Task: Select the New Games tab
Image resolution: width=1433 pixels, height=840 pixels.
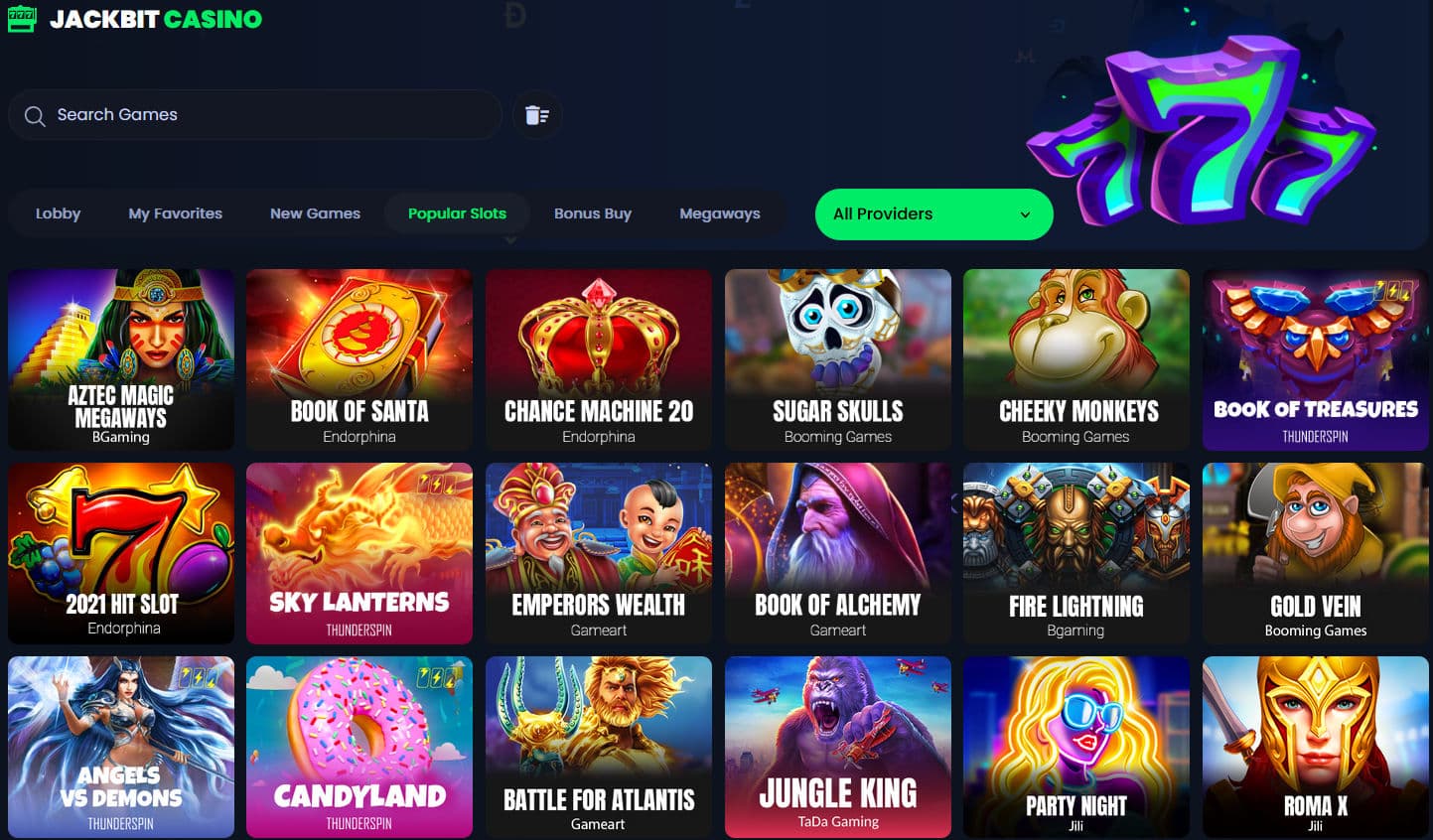Action: 315,213
